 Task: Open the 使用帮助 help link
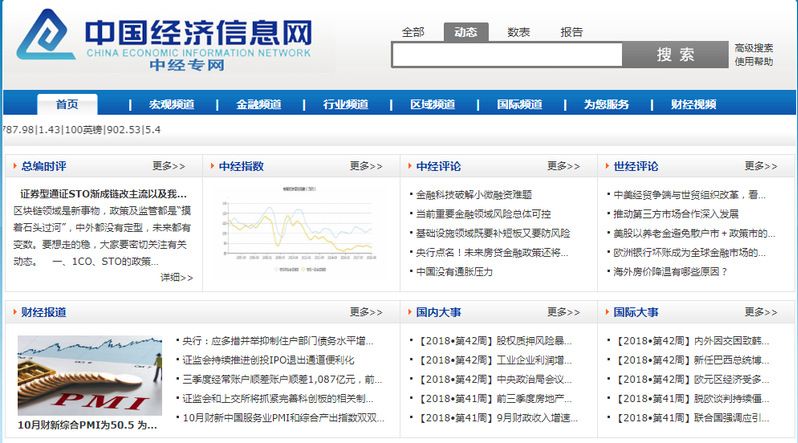click(x=753, y=61)
